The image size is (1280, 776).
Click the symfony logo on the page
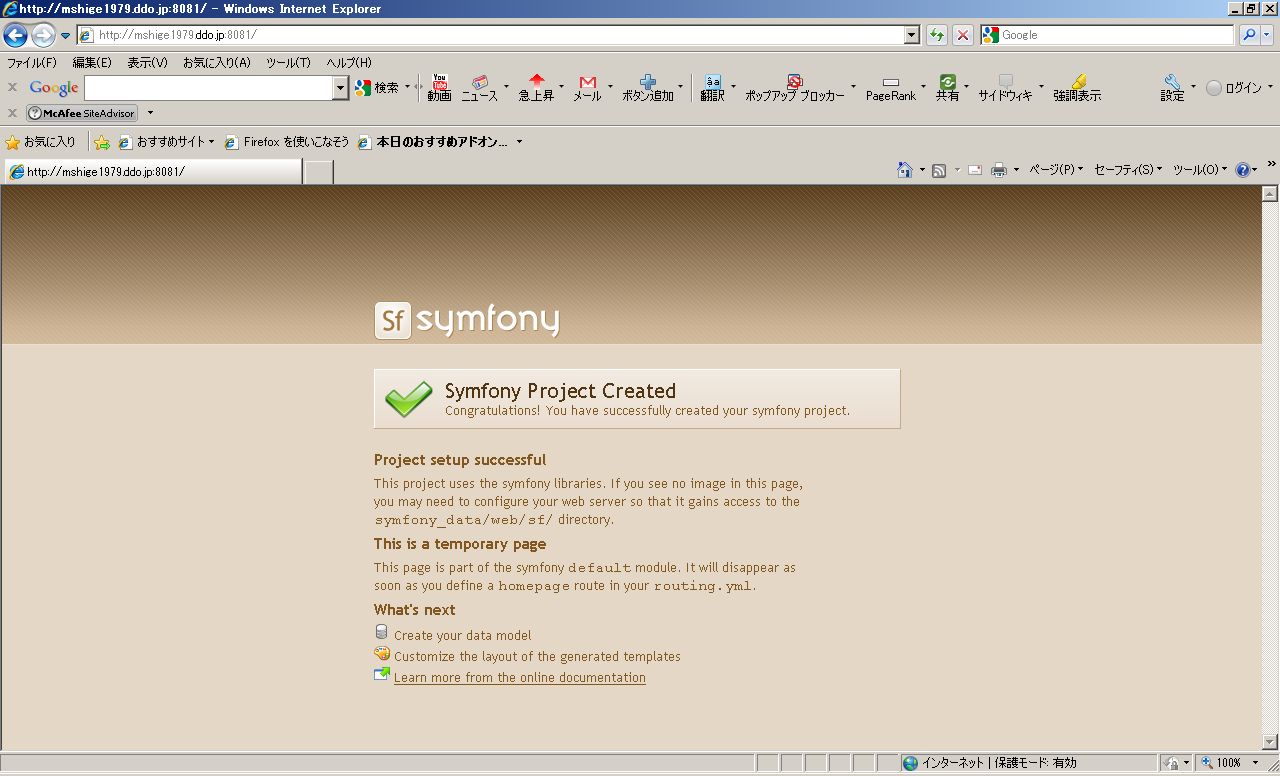tap(467, 320)
